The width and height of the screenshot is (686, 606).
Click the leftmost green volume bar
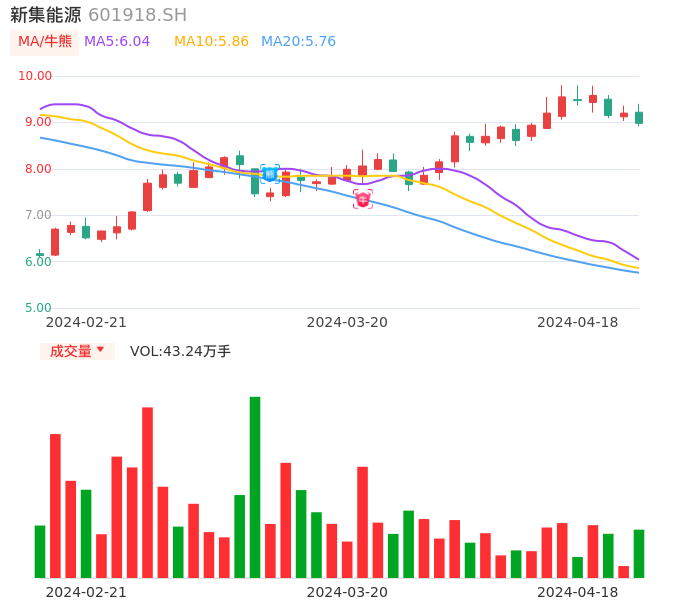click(x=40, y=551)
